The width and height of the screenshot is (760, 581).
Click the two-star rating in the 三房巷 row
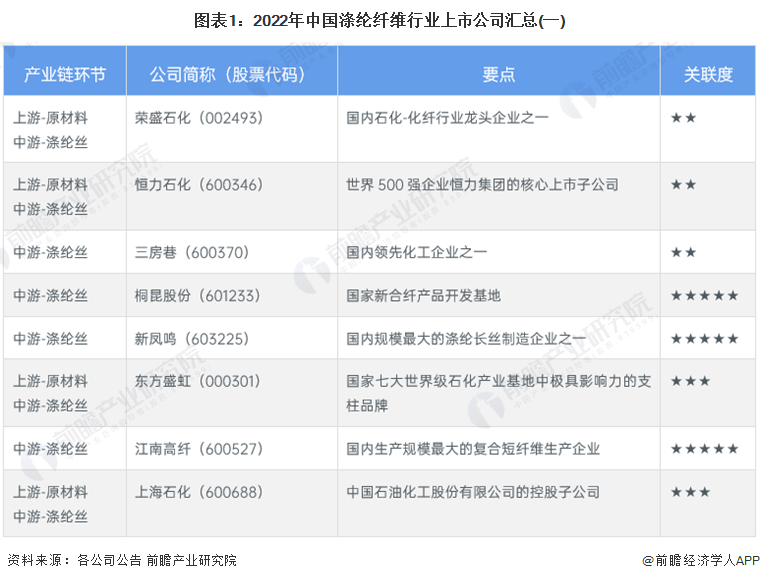pos(683,252)
